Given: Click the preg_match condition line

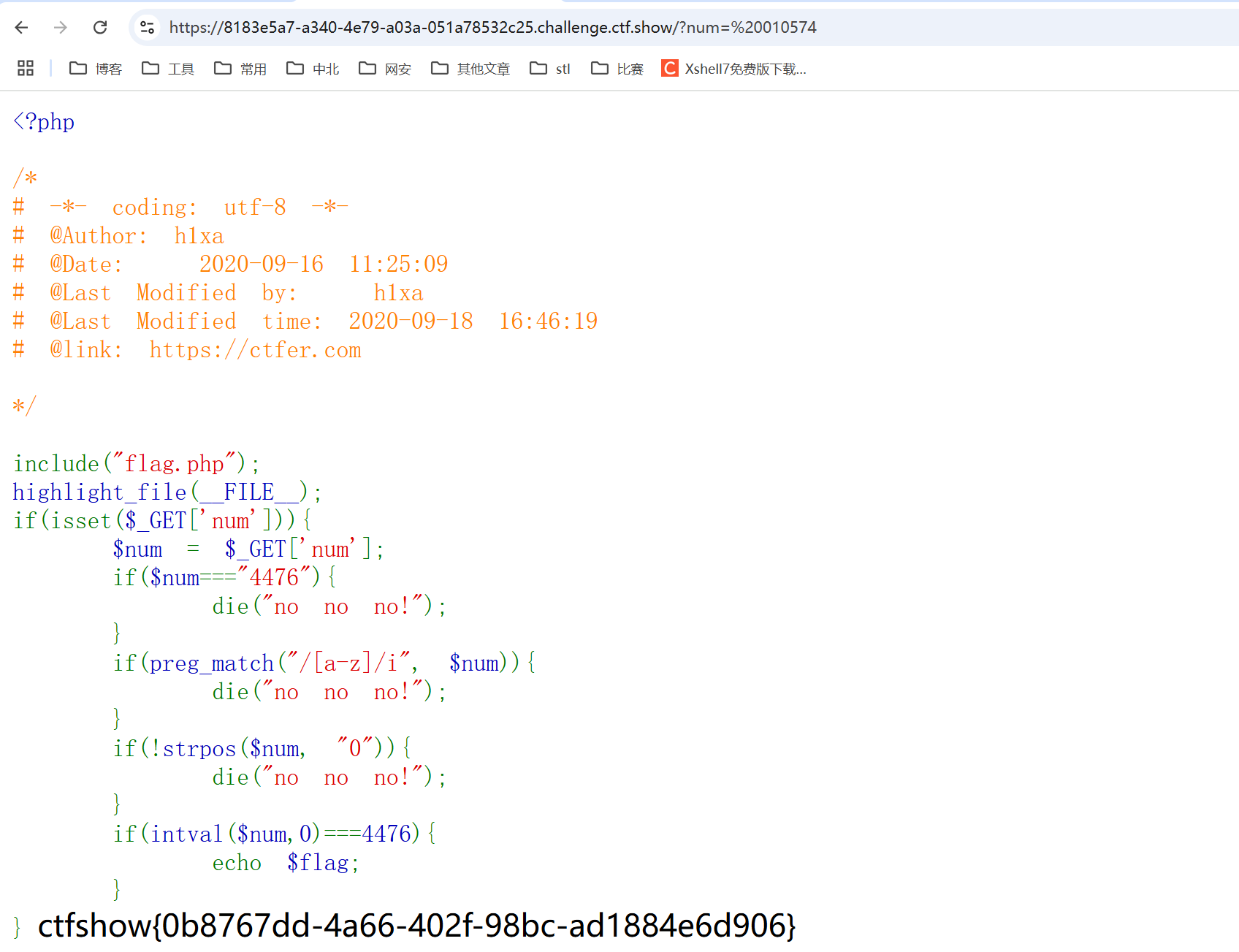Looking at the screenshot, I should click(324, 663).
